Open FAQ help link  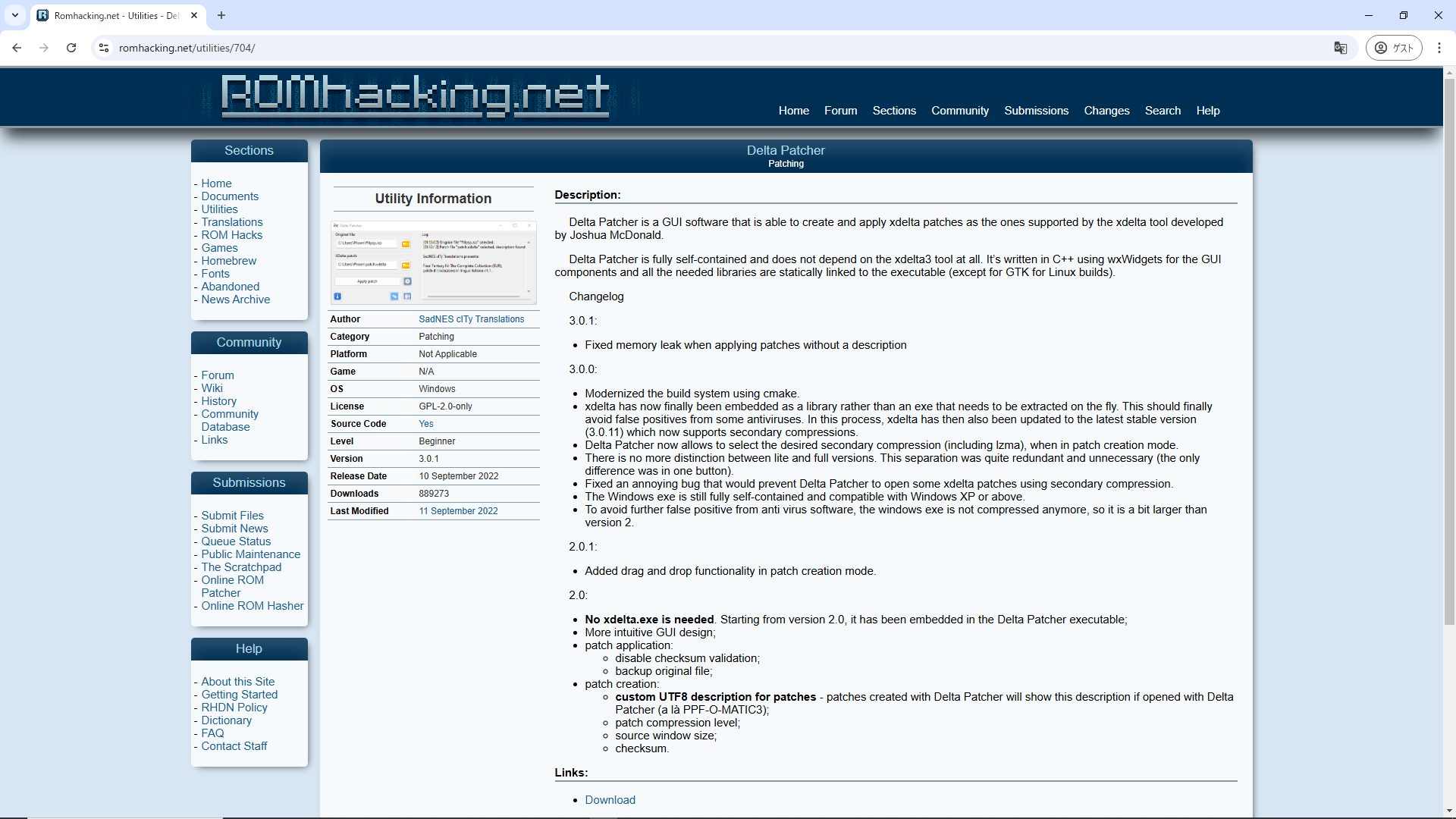click(212, 733)
